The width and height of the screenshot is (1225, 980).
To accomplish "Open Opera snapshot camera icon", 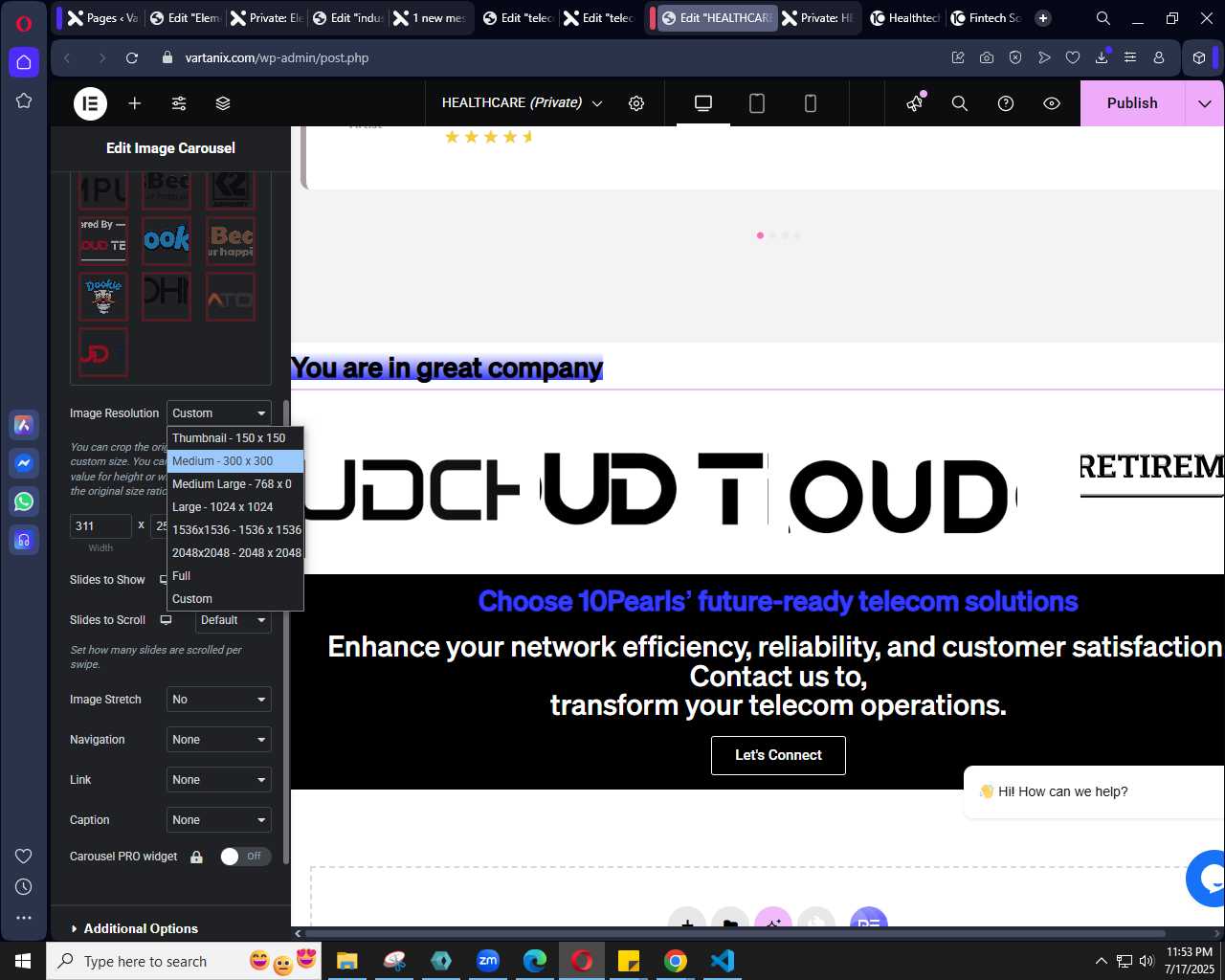I will pyautogui.click(x=987, y=57).
